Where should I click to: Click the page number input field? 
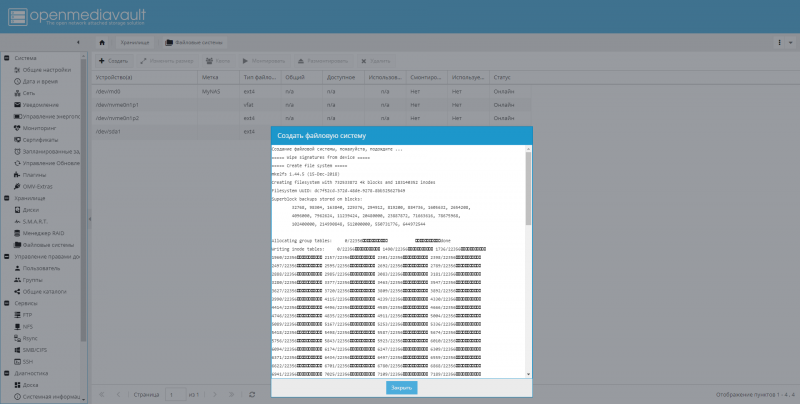(176, 395)
